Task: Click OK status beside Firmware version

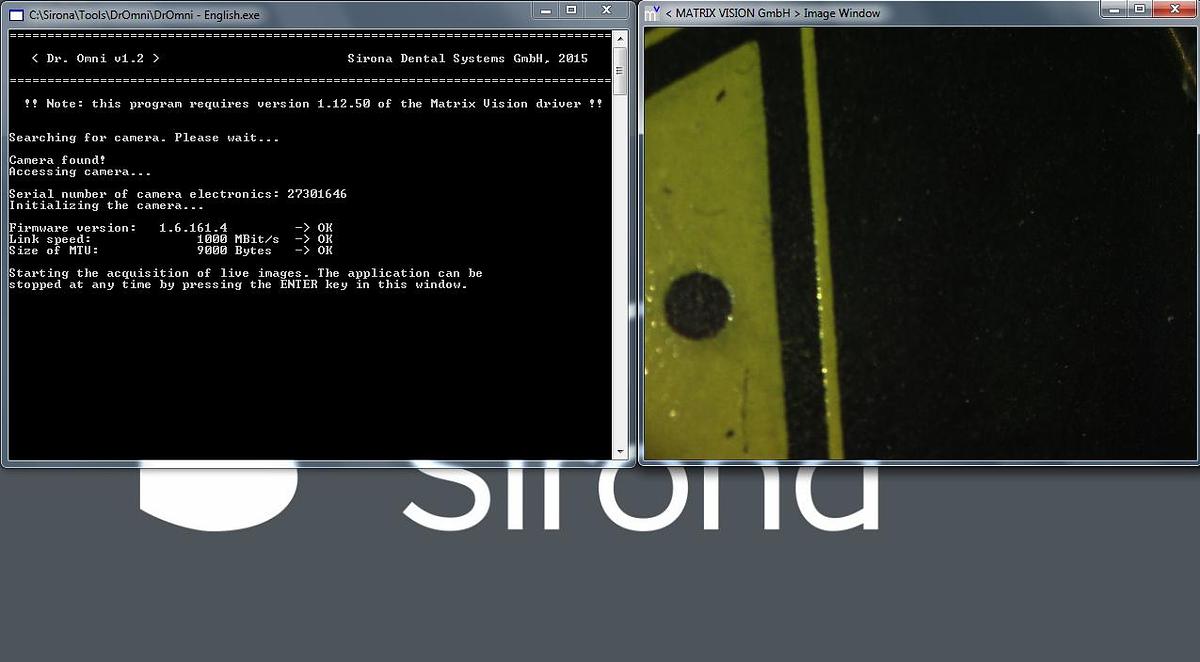Action: (325, 228)
